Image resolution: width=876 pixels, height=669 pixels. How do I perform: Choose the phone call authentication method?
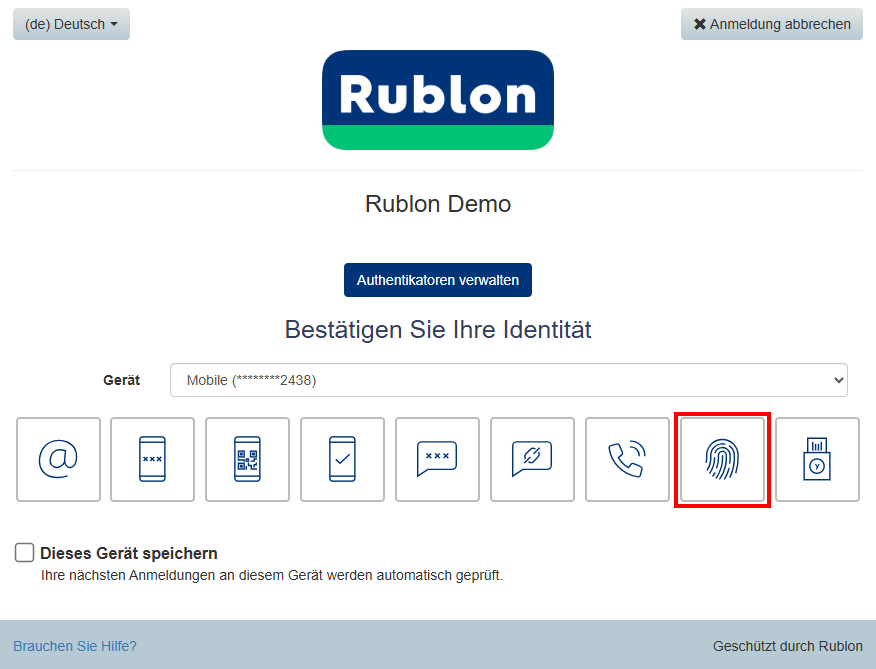[x=627, y=459]
